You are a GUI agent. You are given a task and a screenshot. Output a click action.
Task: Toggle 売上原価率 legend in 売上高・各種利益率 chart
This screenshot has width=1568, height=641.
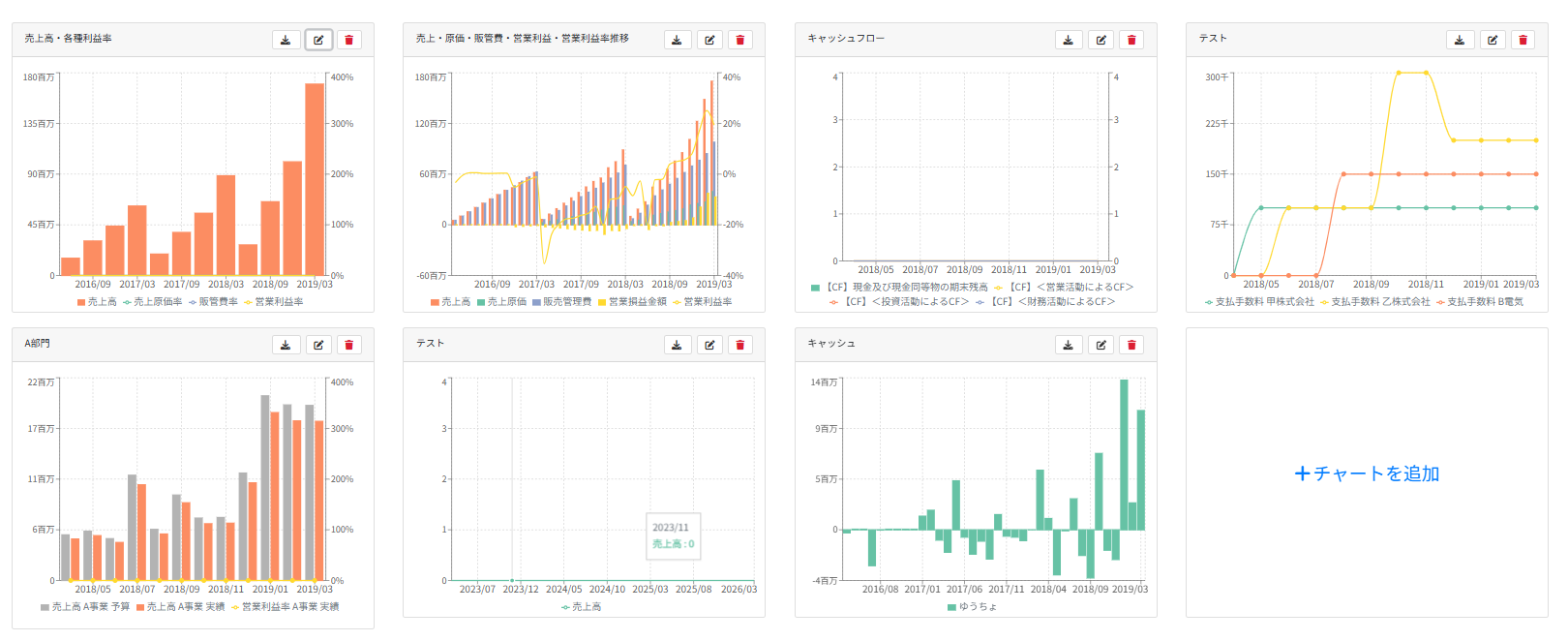coord(152,302)
